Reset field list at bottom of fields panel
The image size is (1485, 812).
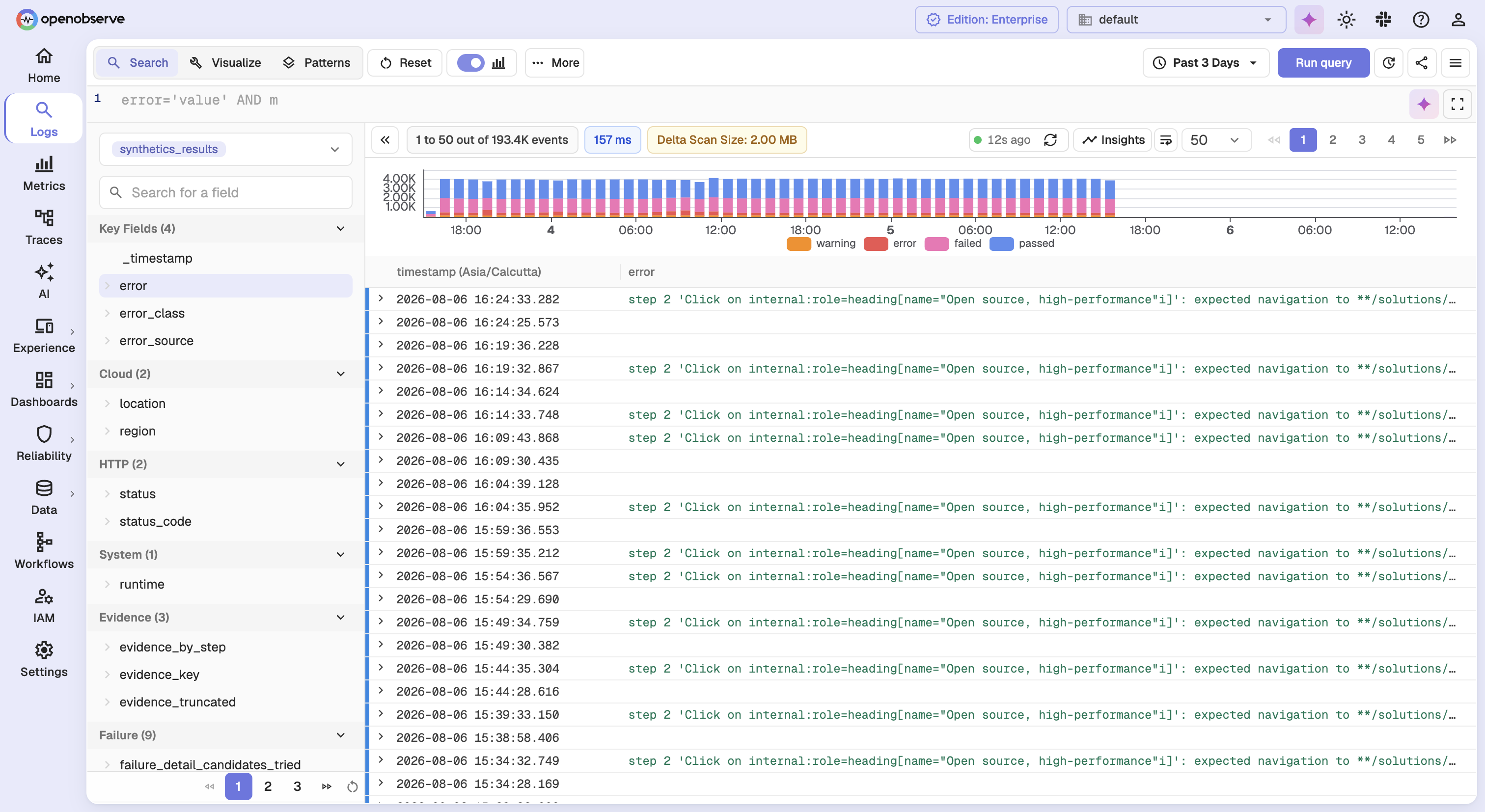click(352, 786)
